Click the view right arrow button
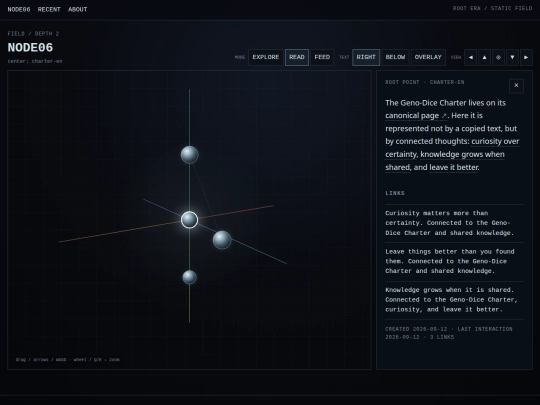 [526, 58]
